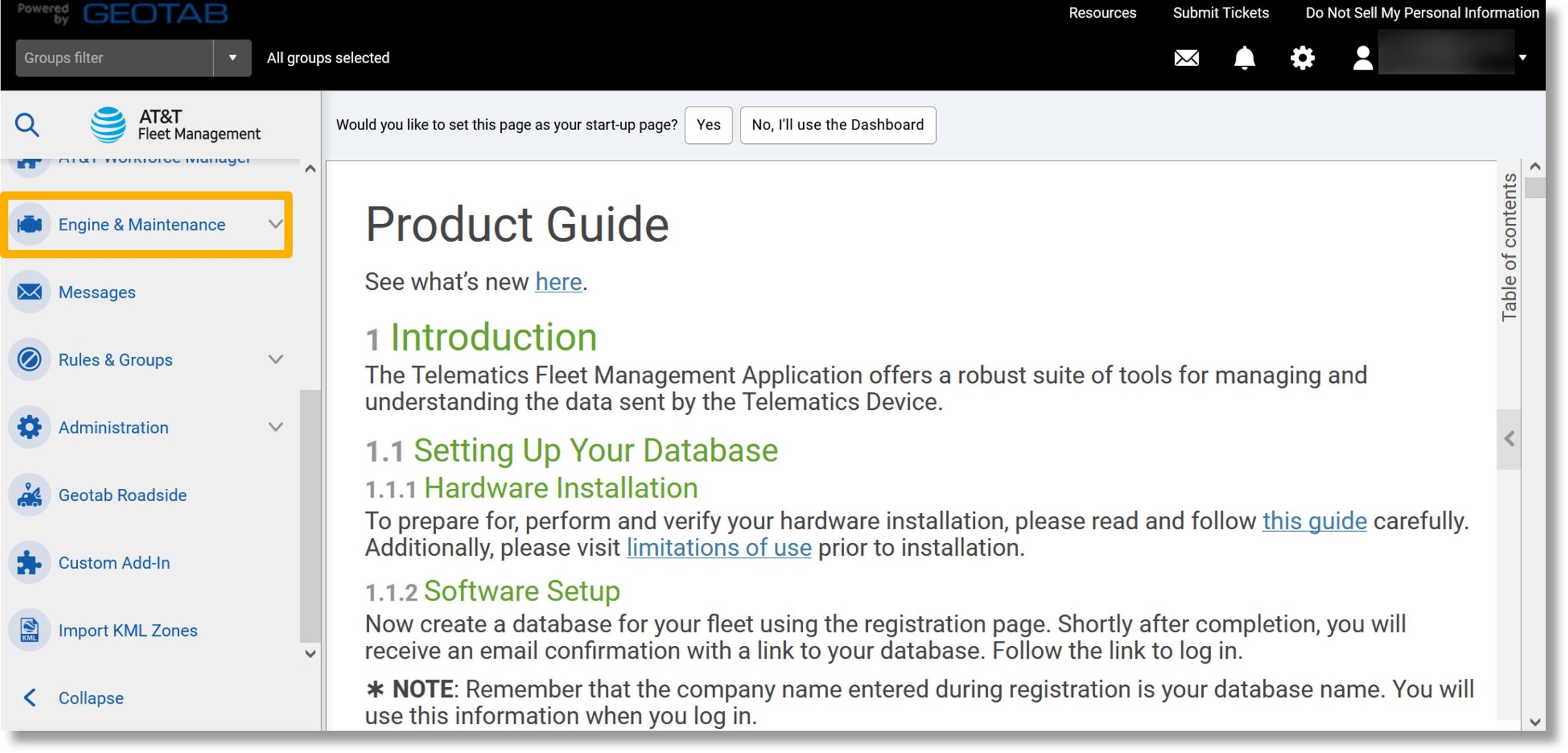Click the sidebar scroll down arrow

point(310,653)
